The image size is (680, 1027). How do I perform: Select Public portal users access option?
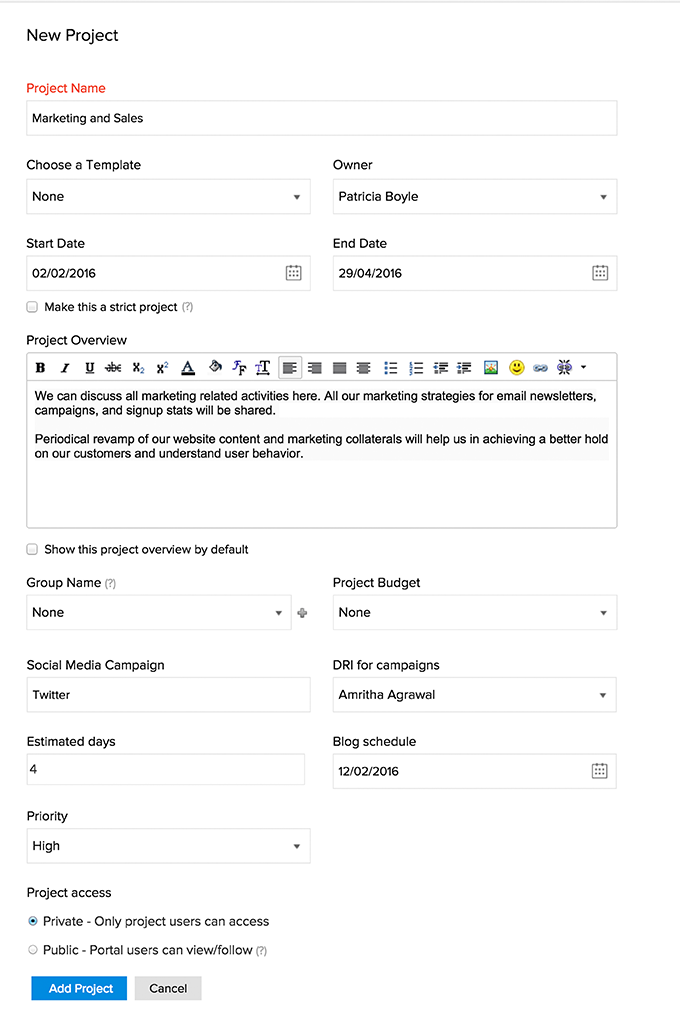(x=33, y=950)
